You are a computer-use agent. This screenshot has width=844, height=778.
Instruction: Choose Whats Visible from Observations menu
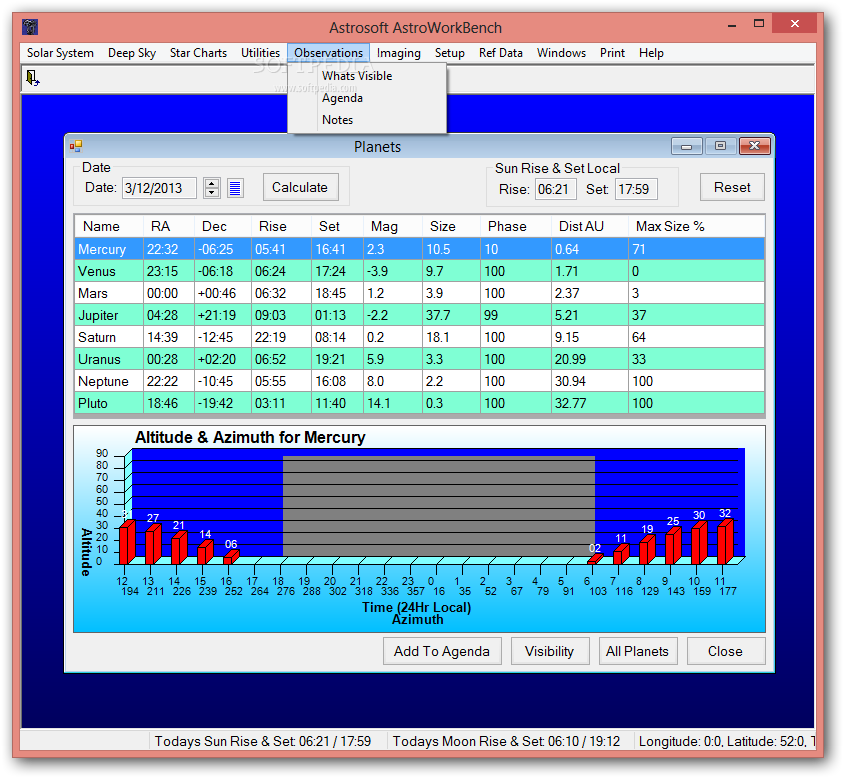click(x=367, y=76)
